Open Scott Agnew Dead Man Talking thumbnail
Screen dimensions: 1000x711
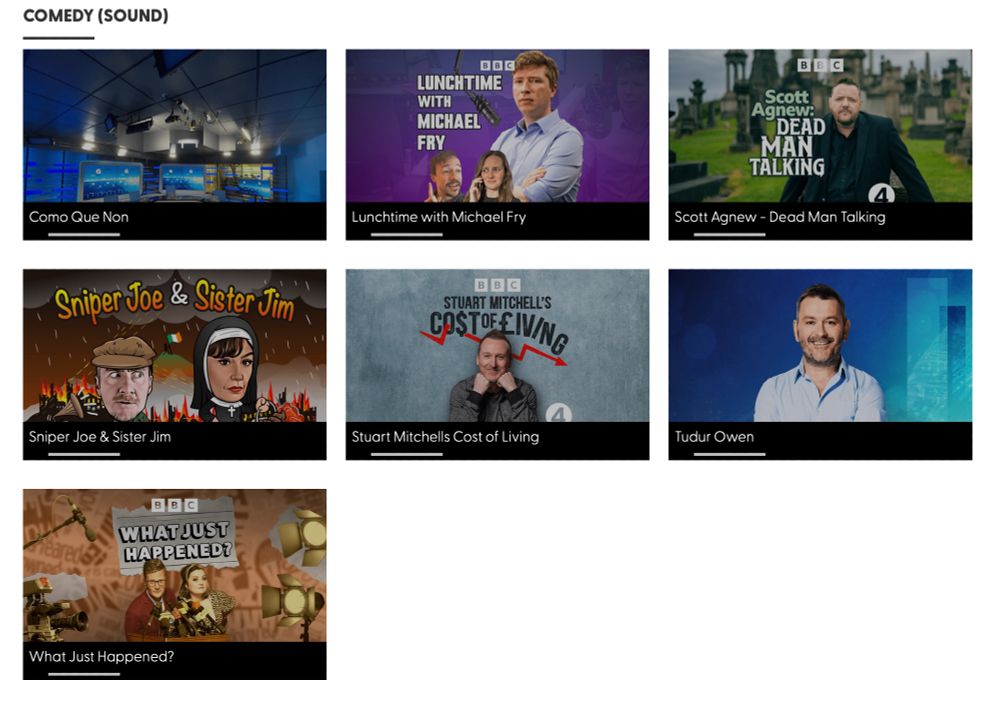point(820,126)
